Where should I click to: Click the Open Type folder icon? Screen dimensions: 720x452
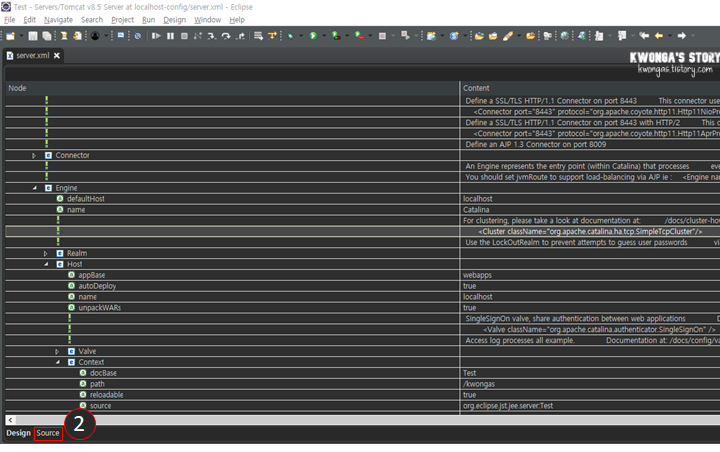click(479, 36)
